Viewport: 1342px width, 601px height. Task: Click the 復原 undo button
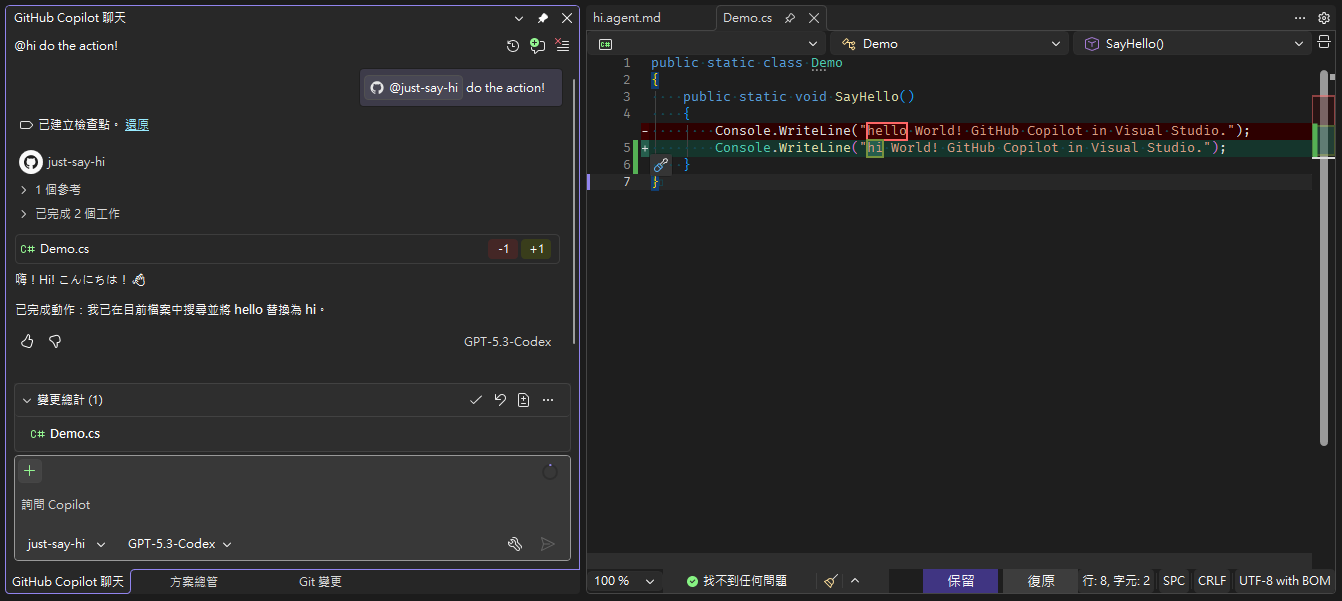1041,581
